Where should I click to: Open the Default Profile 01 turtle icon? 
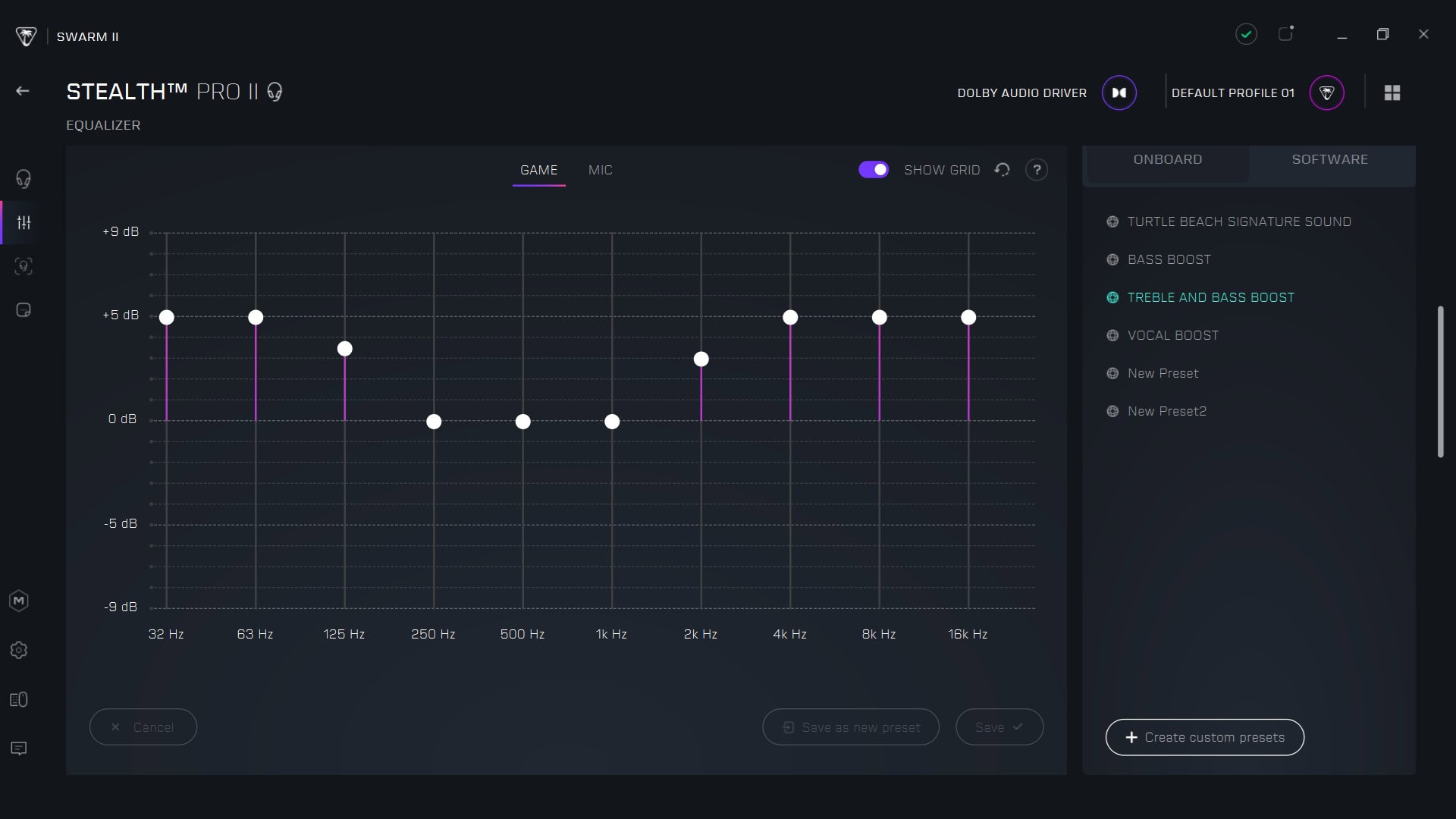tap(1327, 93)
